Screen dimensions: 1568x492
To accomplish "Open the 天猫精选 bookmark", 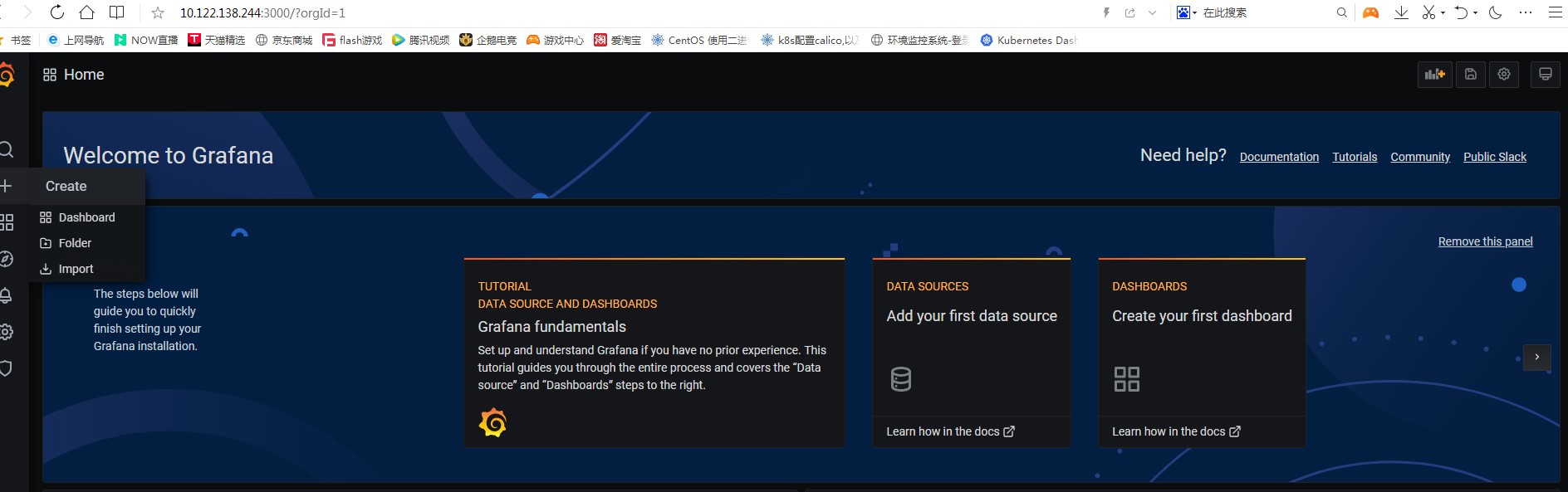I will tap(216, 40).
